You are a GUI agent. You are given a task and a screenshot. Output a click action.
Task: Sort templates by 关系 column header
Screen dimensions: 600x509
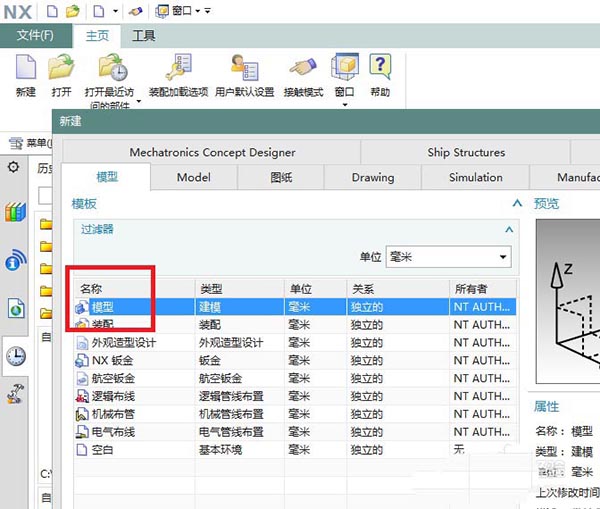pyautogui.click(x=398, y=289)
